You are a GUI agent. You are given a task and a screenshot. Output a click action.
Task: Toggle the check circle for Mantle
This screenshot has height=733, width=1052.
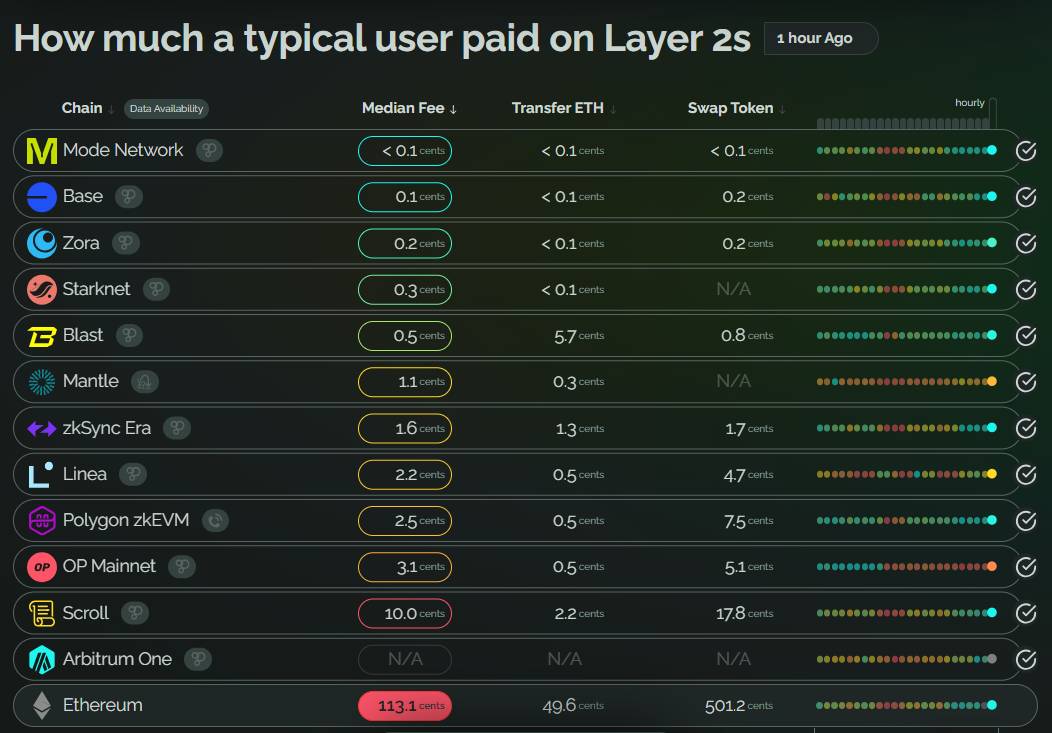1026,382
